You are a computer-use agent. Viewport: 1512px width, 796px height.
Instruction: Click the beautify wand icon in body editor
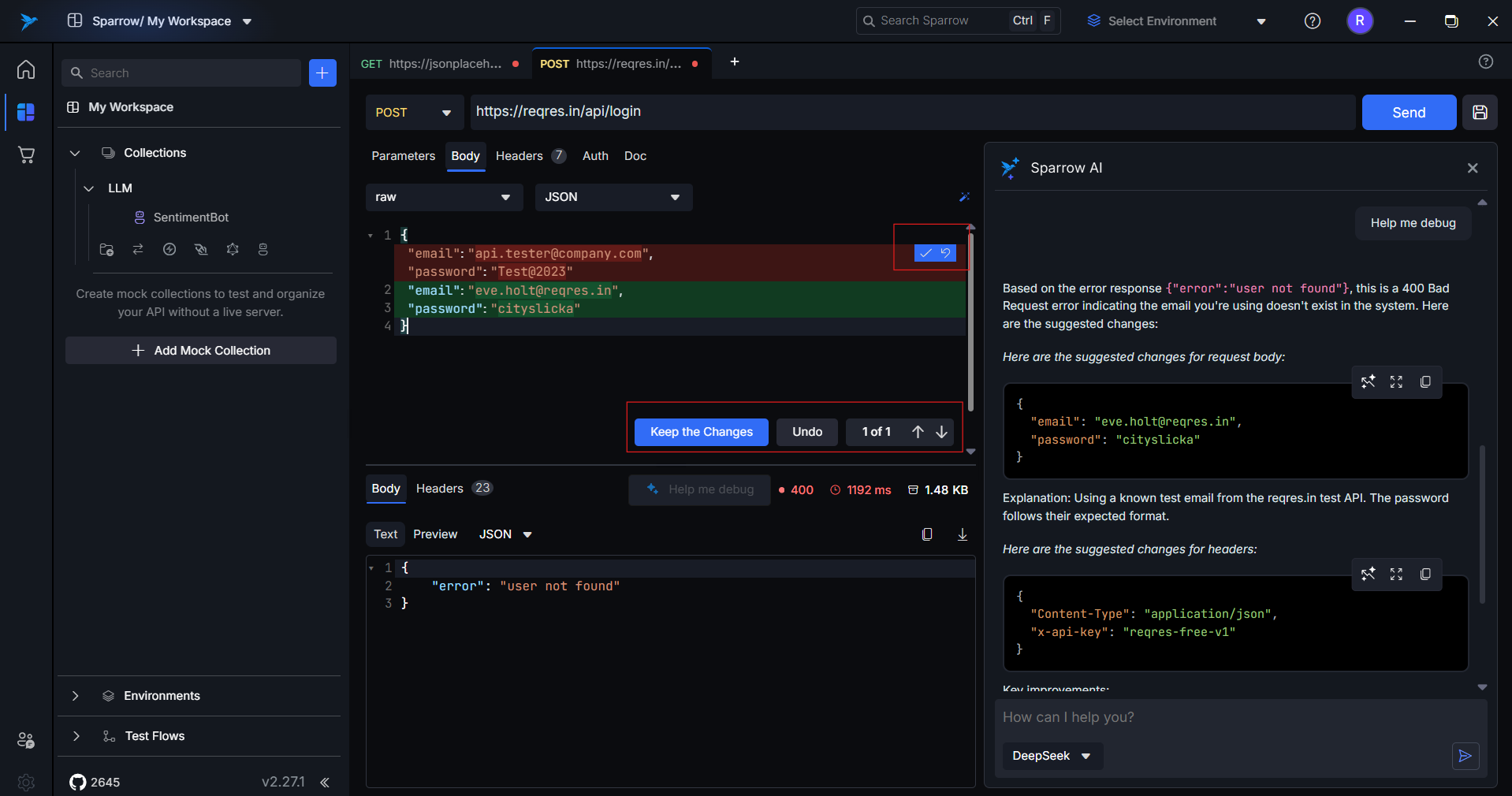964,197
